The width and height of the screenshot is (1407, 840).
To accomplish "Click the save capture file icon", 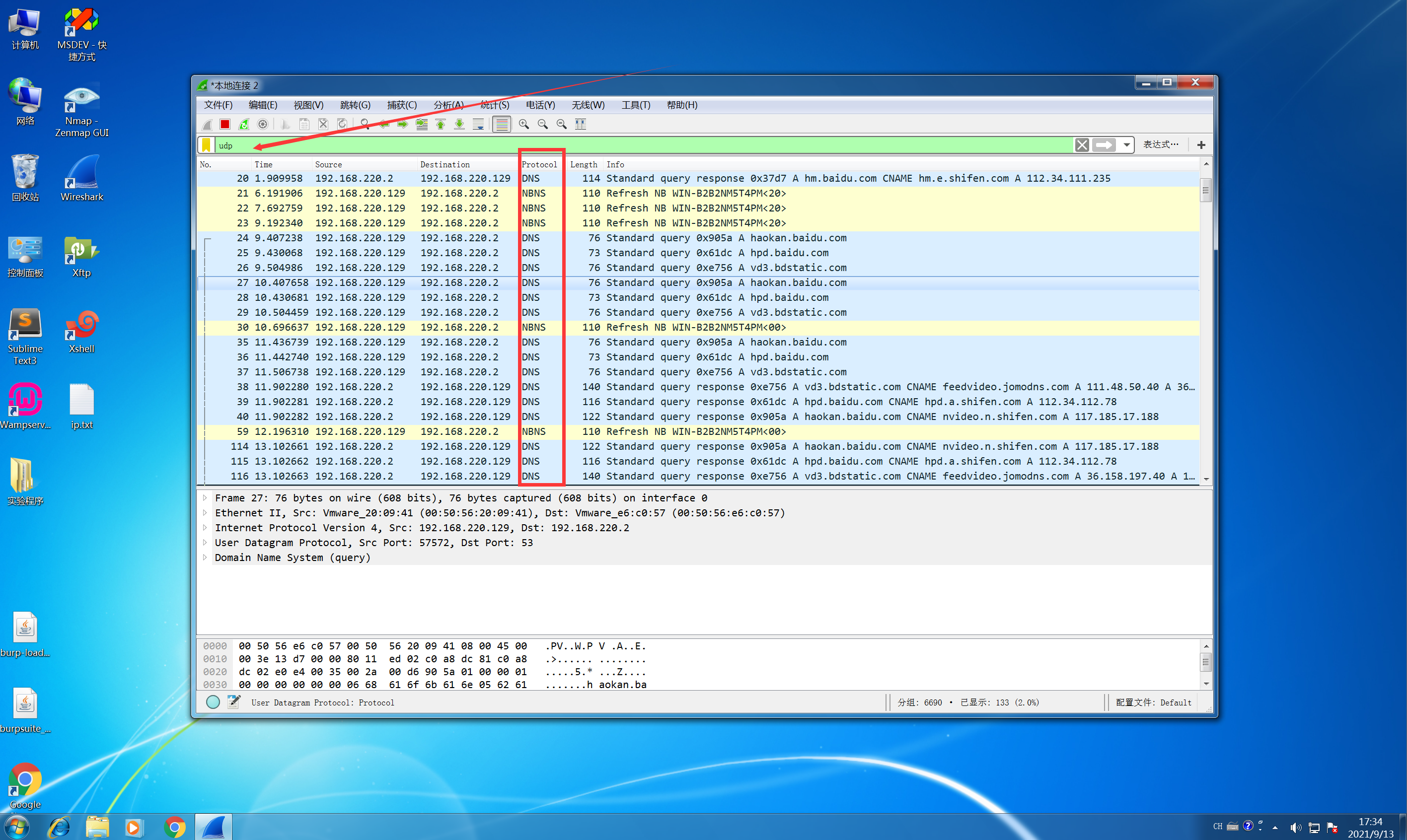I will [304, 125].
